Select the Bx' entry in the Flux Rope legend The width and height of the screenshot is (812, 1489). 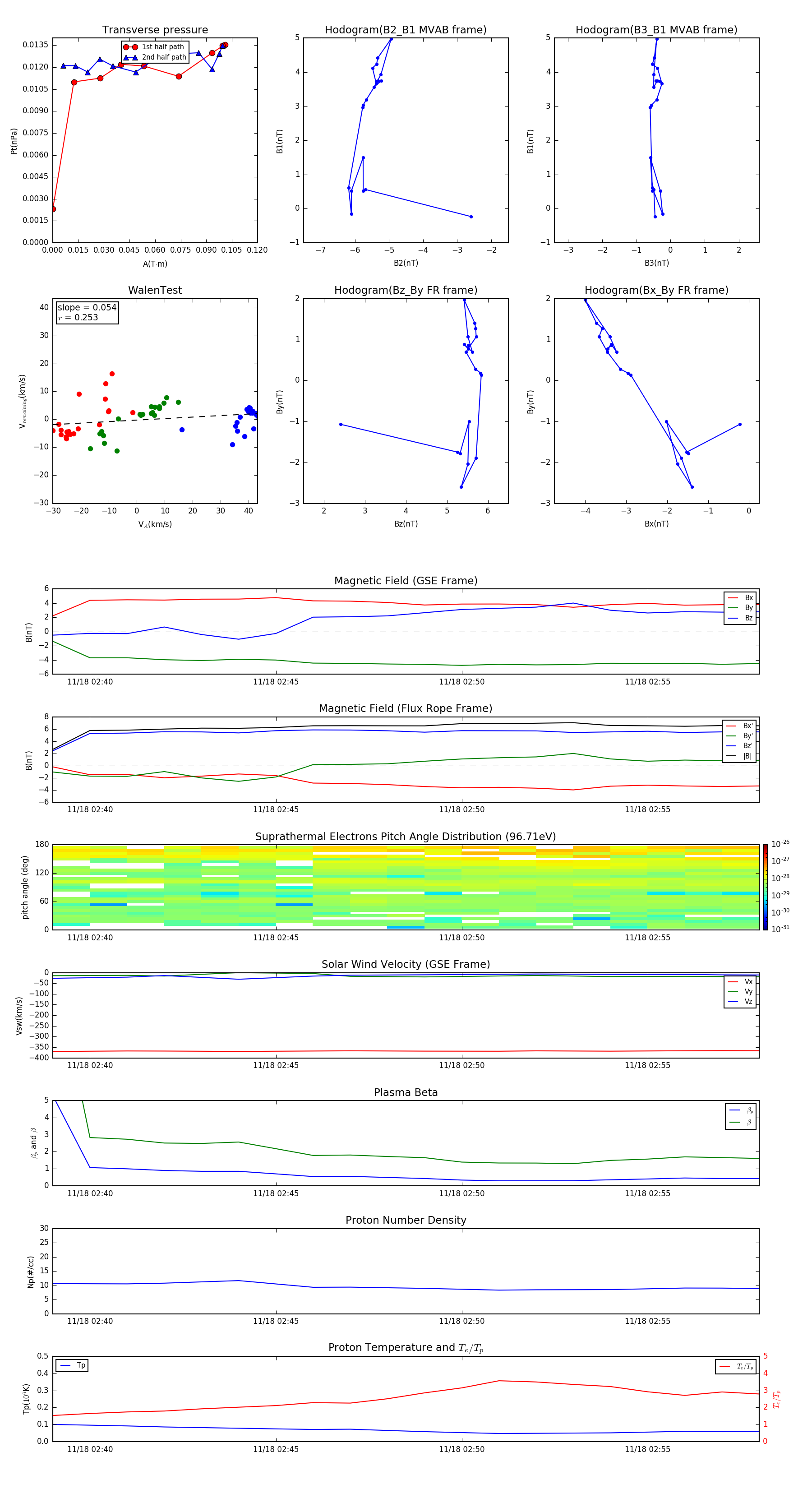(740, 726)
